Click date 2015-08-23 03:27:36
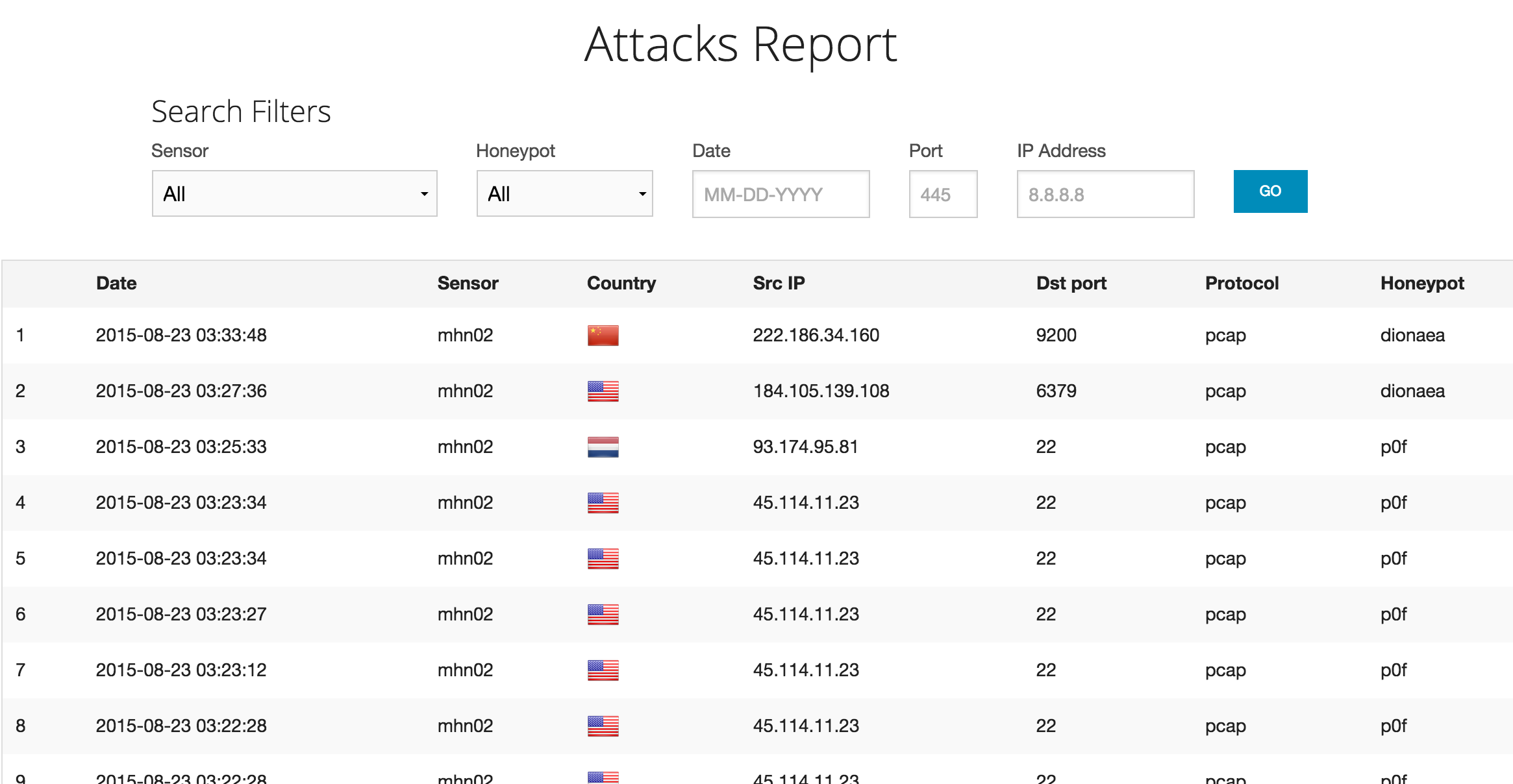 (181, 391)
